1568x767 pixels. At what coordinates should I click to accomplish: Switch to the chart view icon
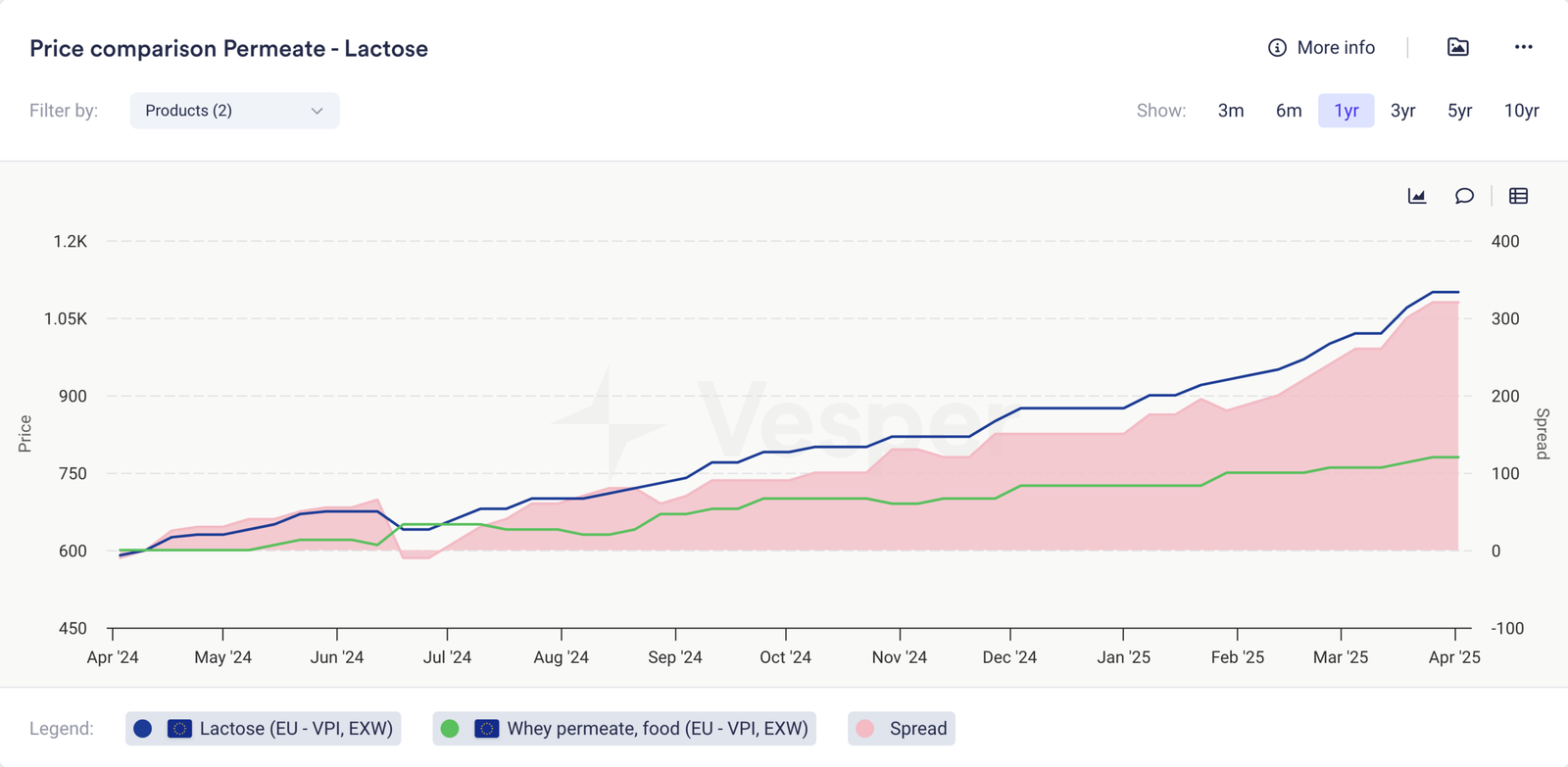(x=1417, y=196)
